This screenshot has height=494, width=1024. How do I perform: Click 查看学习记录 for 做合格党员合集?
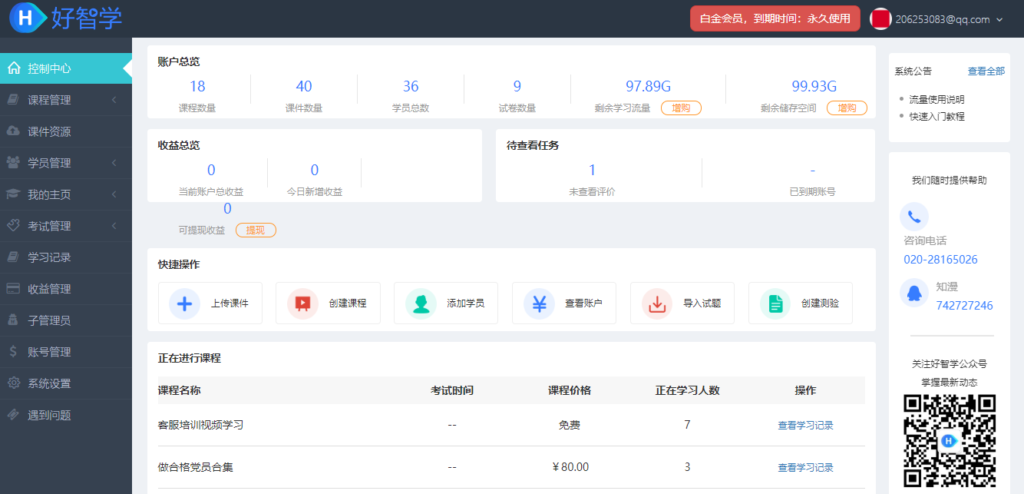point(805,468)
